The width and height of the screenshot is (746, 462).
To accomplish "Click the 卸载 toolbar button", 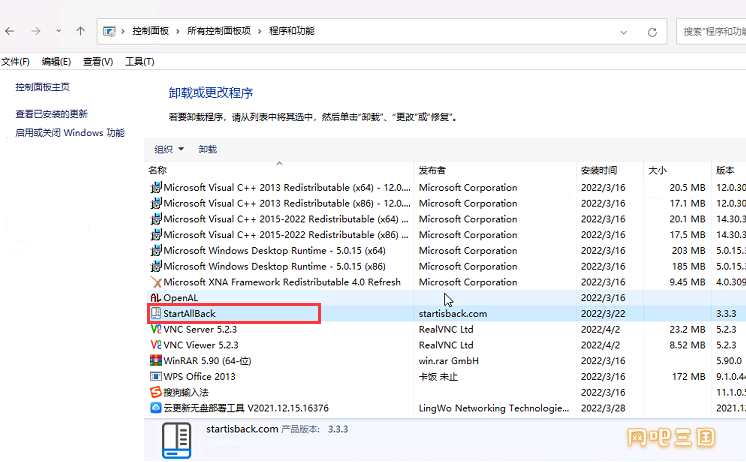I will point(207,149).
